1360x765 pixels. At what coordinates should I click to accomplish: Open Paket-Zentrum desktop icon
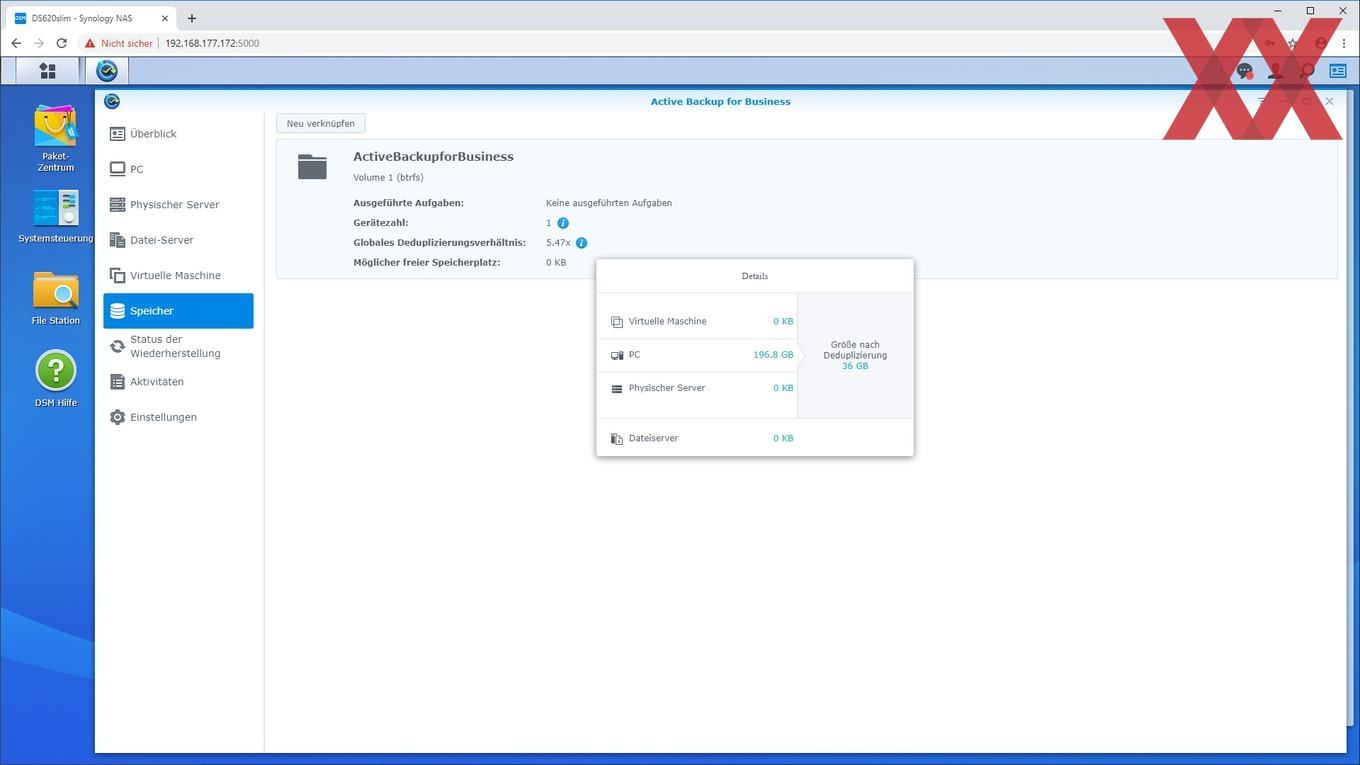tap(55, 139)
